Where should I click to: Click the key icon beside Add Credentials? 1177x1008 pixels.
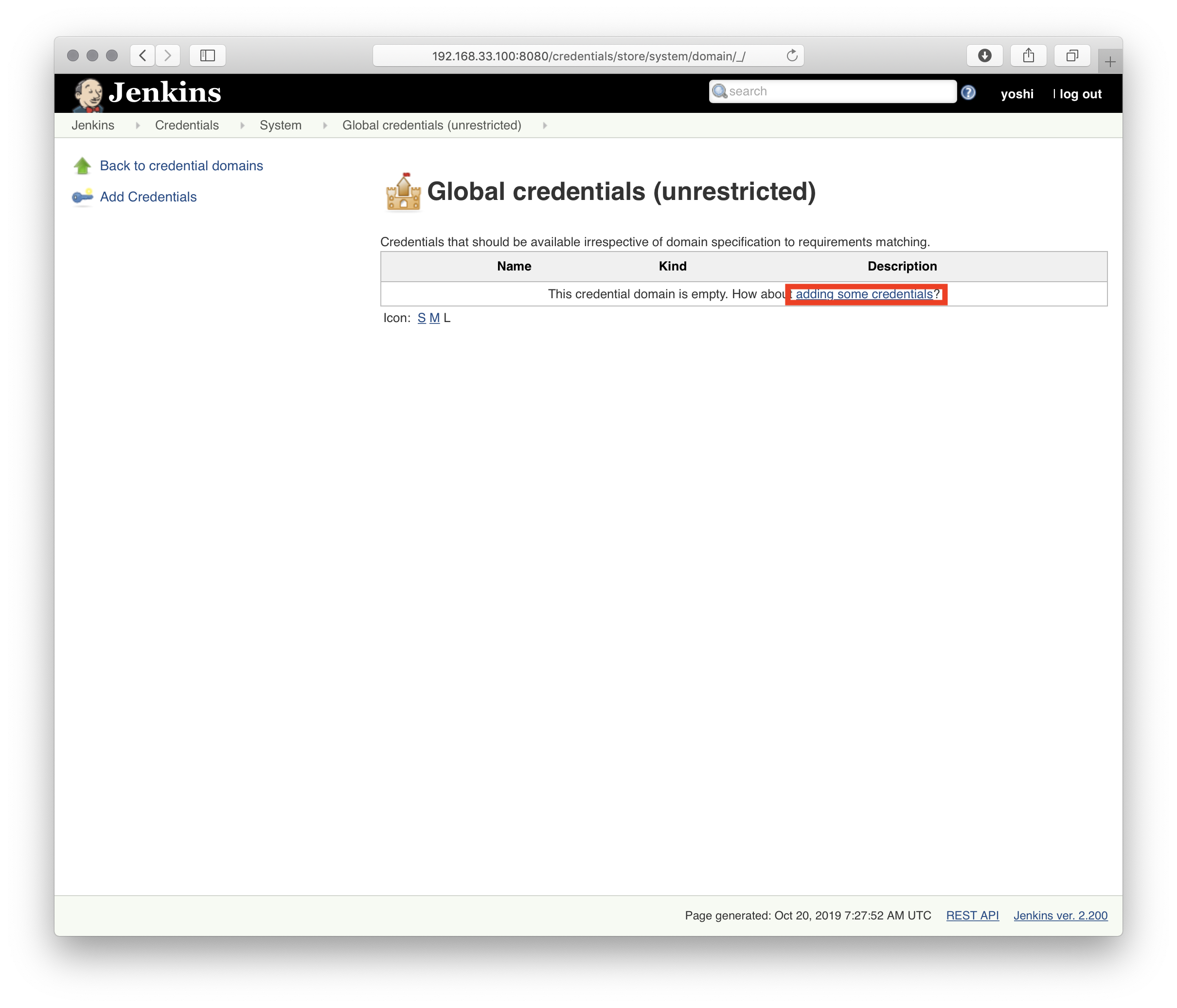coord(82,197)
